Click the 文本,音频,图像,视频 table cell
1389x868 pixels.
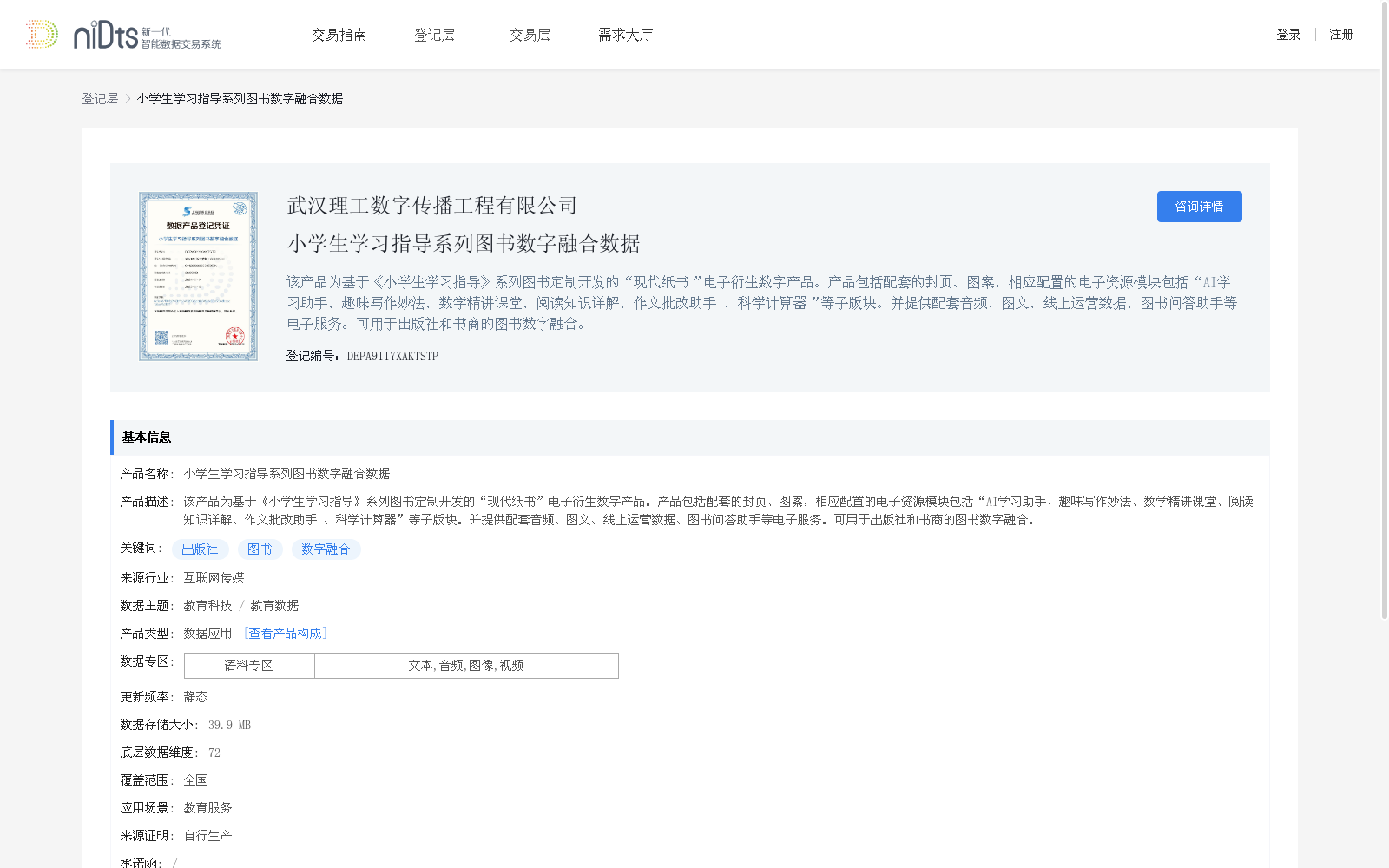coord(466,666)
